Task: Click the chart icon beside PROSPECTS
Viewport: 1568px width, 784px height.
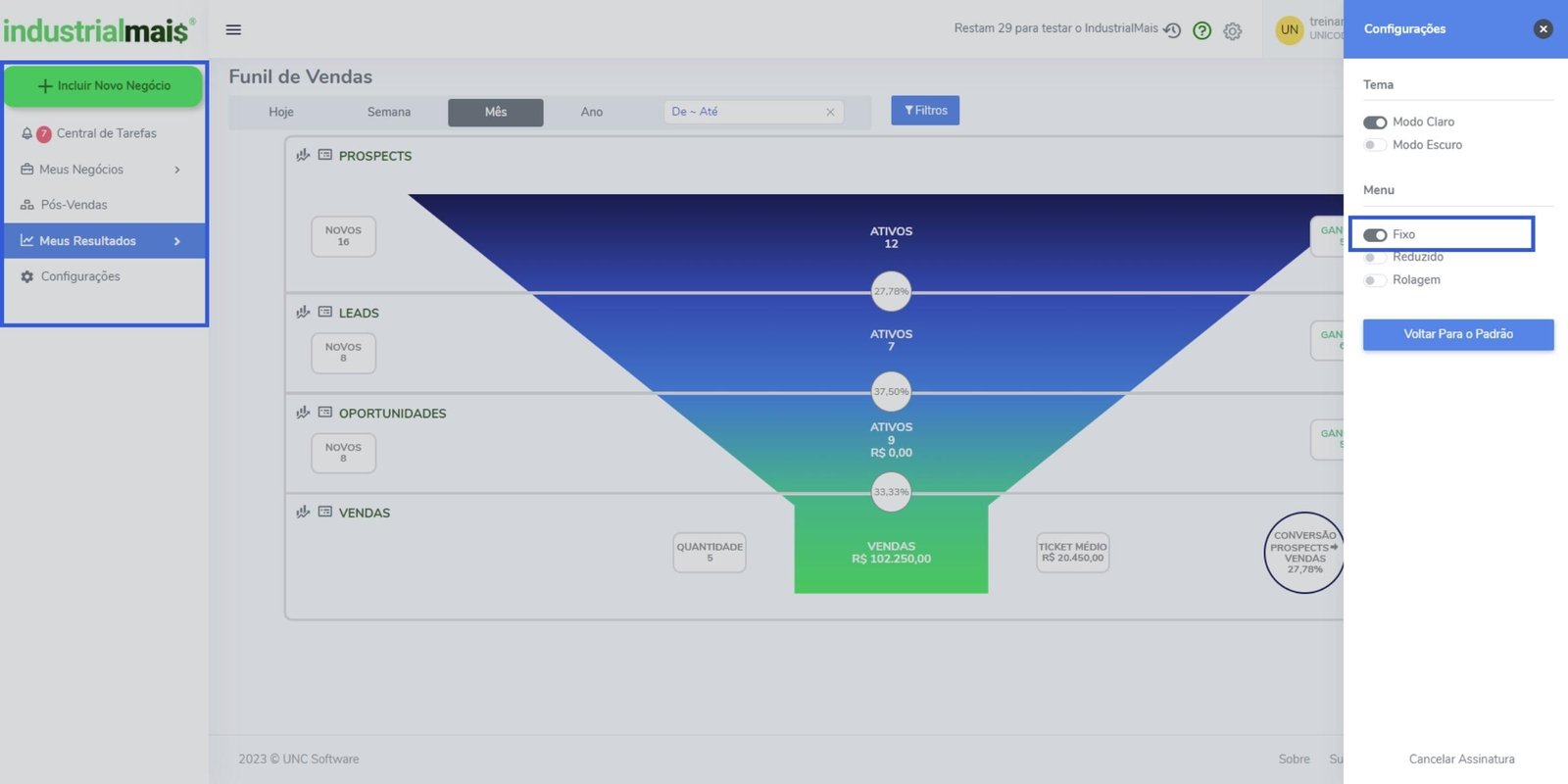Action: point(303,155)
